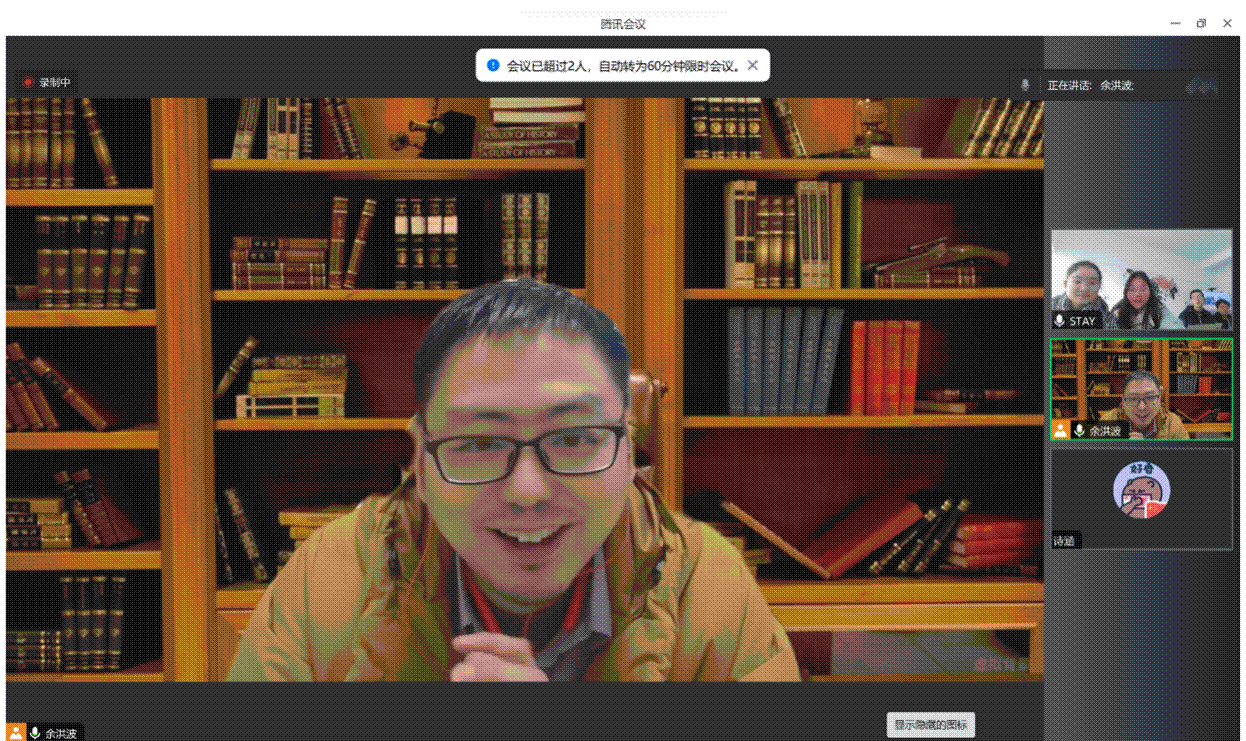This screenshot has width=1246, height=741.
Task: Click the faint view-switch icon right of 正在讲话
Action: (x=1201, y=86)
